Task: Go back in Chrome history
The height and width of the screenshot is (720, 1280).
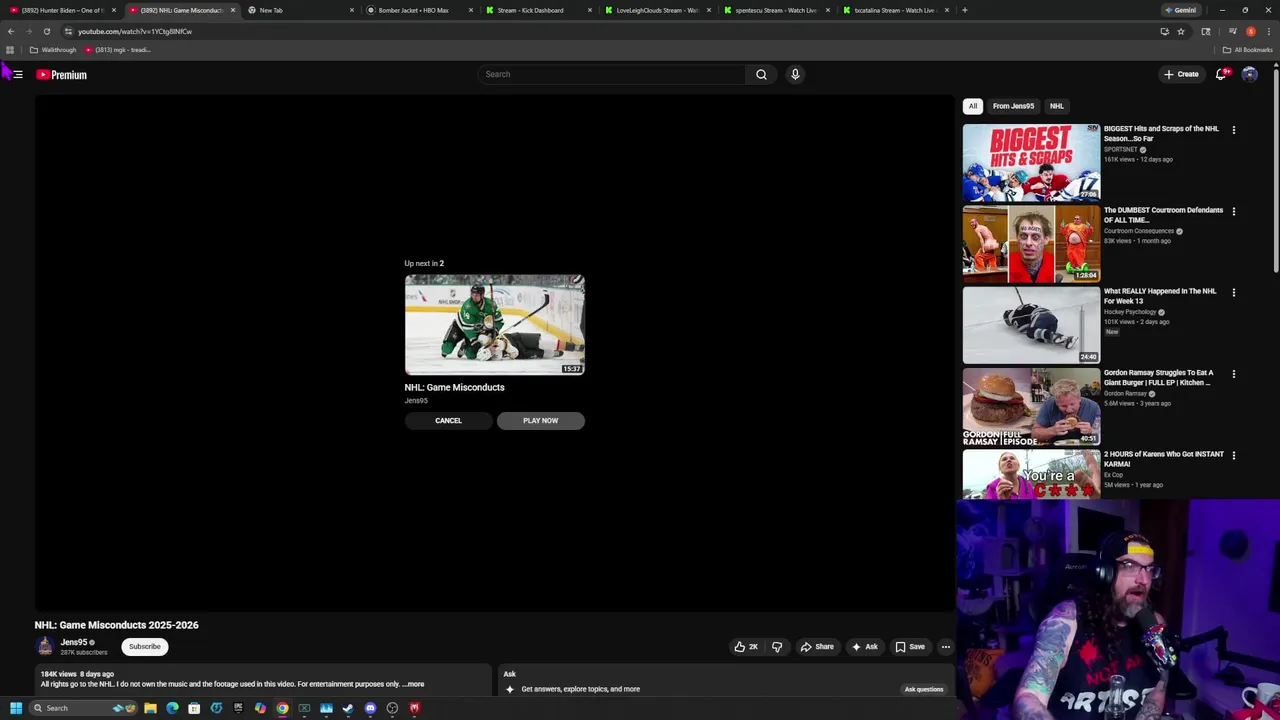Action: tap(11, 31)
